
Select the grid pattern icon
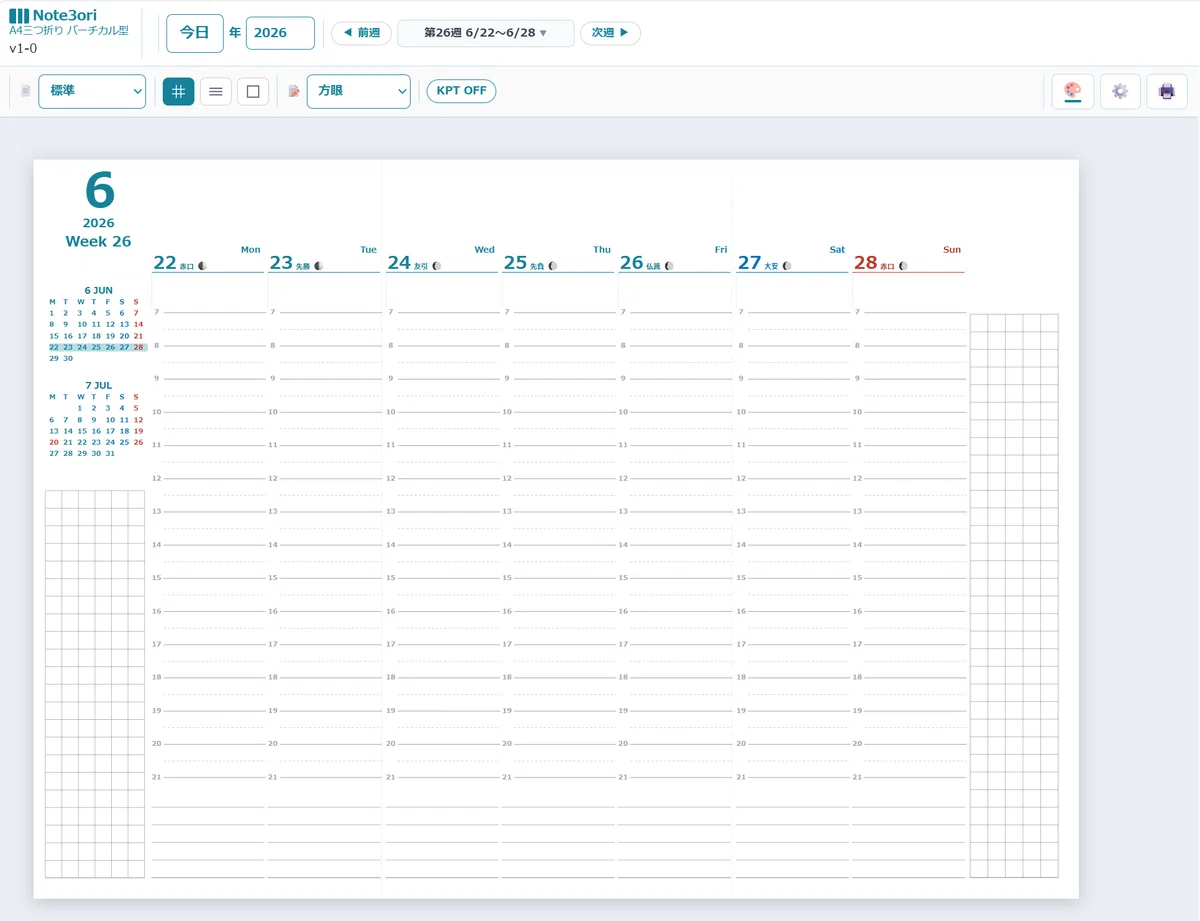178,91
